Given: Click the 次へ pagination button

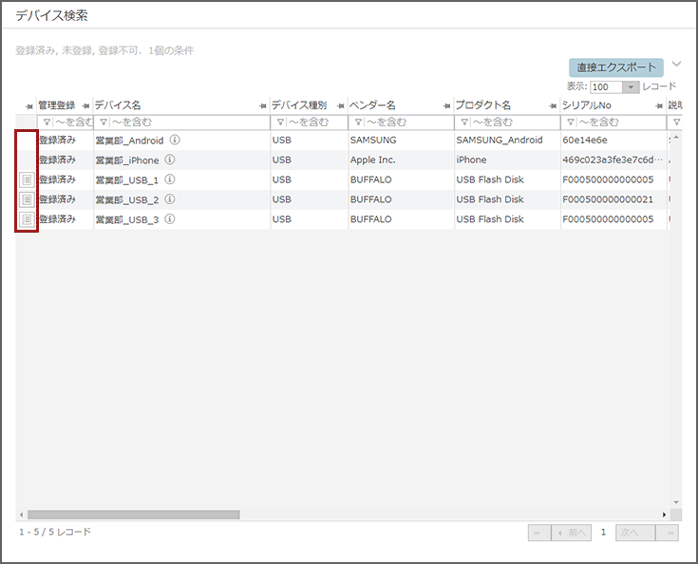Looking at the screenshot, I should point(634,533).
